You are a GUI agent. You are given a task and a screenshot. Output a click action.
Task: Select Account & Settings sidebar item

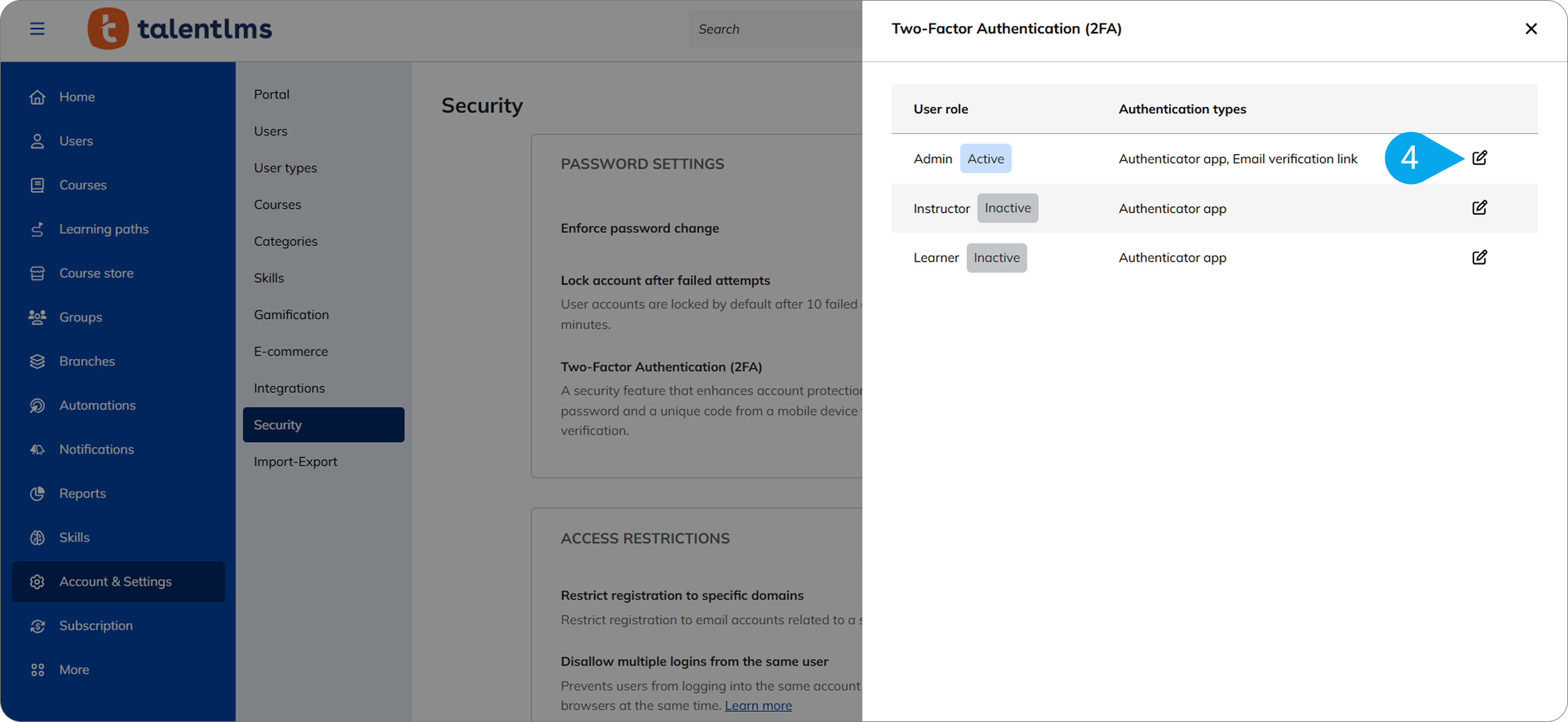[115, 582]
